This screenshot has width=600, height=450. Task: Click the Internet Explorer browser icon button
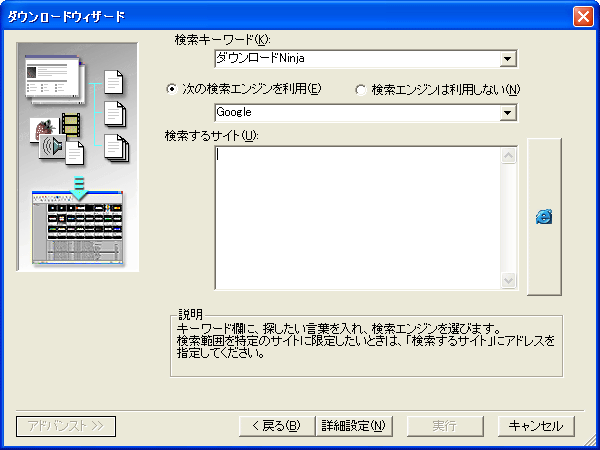[544, 217]
